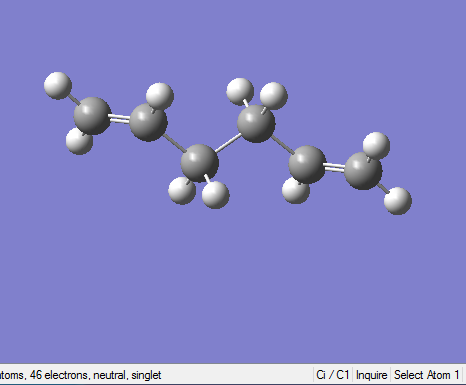Pick the second carbon atom from the left
Viewport: 466px width, 385px height.
(148, 122)
